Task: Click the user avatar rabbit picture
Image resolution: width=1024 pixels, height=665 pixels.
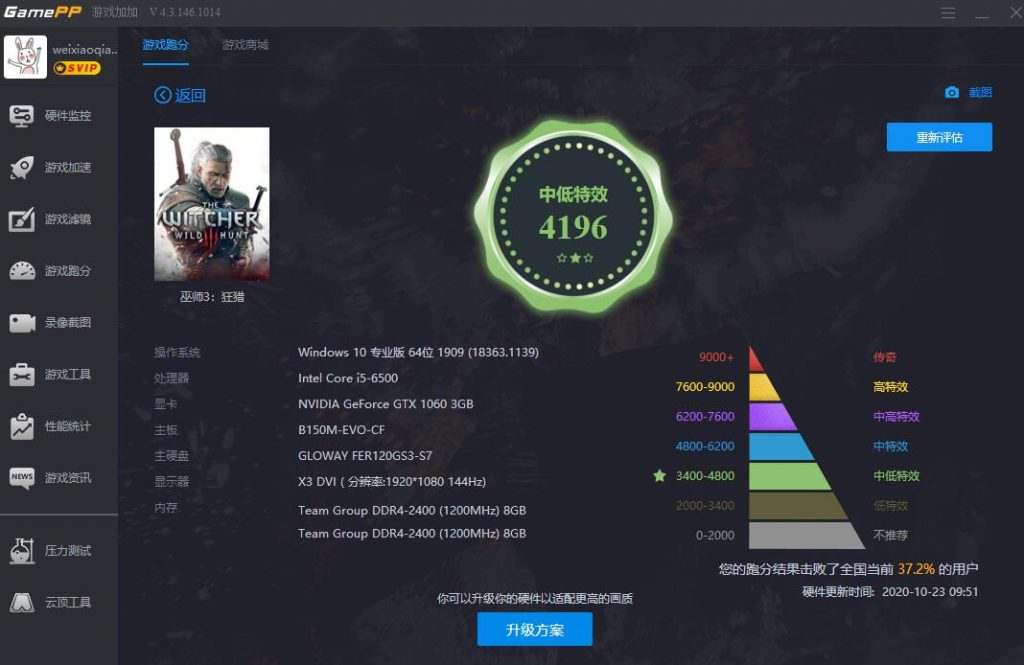Action: point(25,57)
